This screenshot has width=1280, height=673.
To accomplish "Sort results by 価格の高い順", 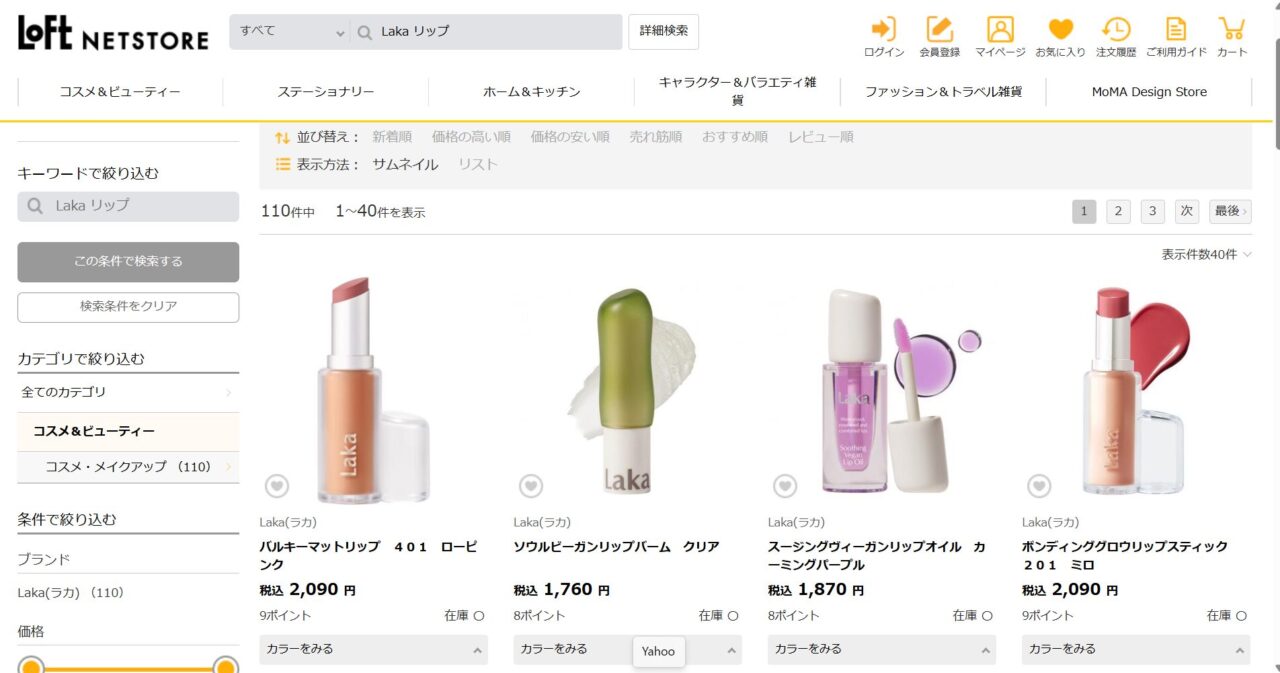I will [x=471, y=137].
